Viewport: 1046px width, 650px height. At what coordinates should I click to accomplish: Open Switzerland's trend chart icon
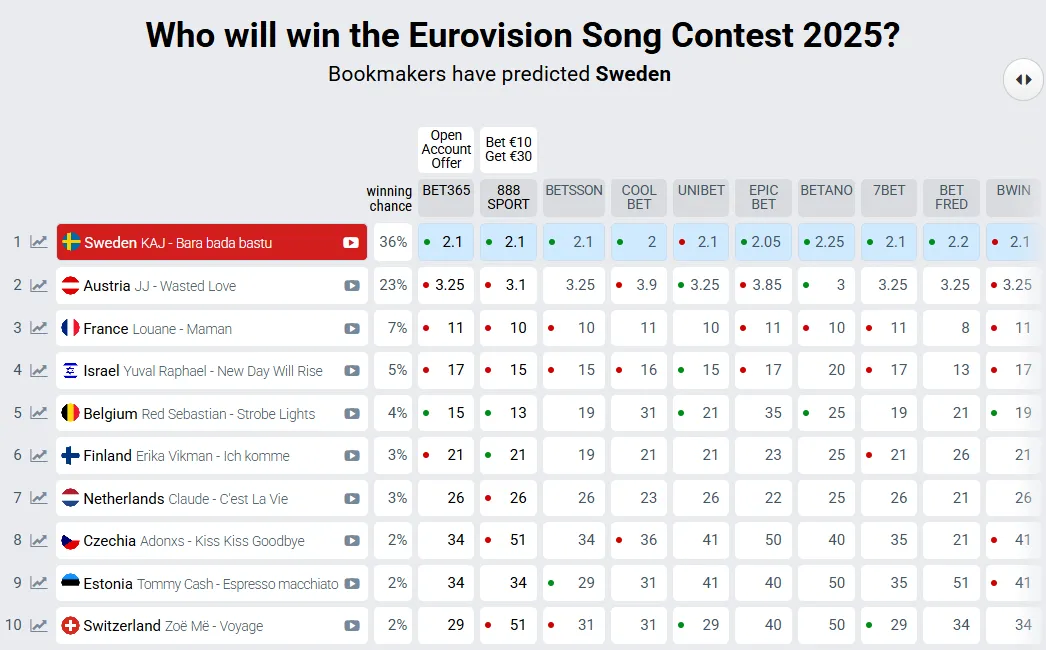(x=39, y=626)
